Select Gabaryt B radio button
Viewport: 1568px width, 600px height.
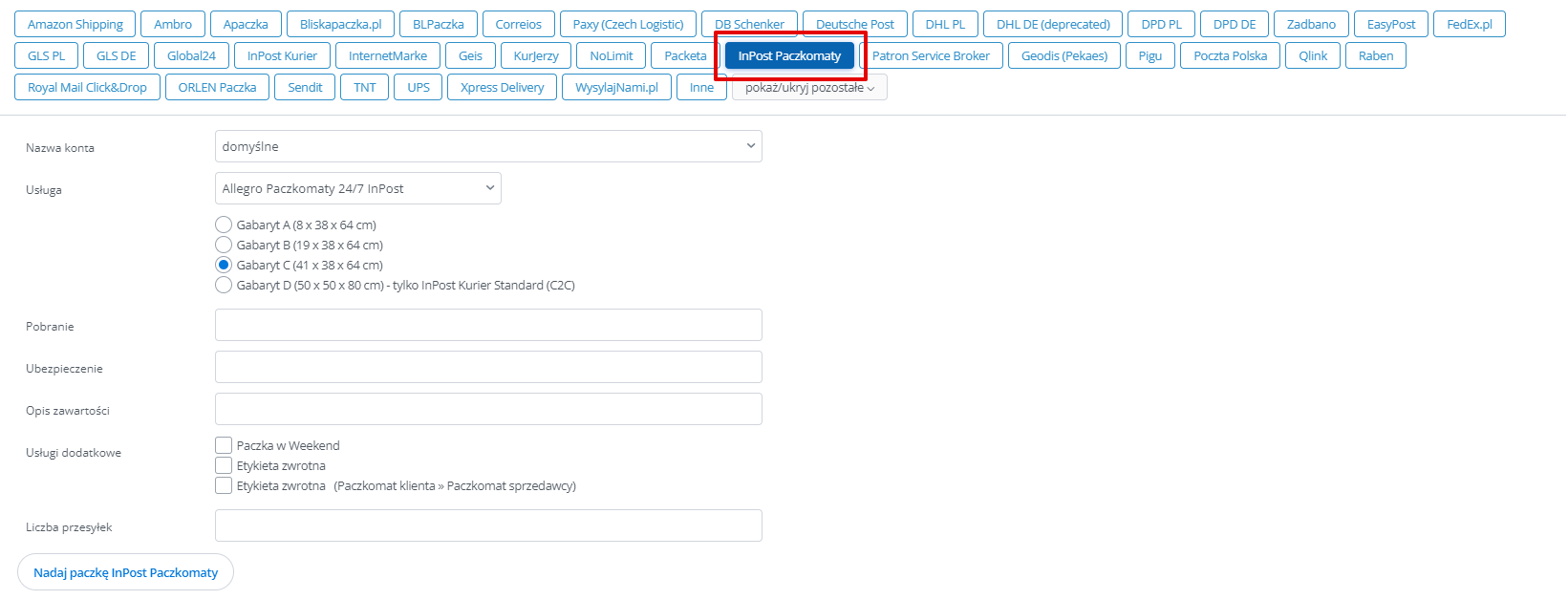pyautogui.click(x=224, y=245)
